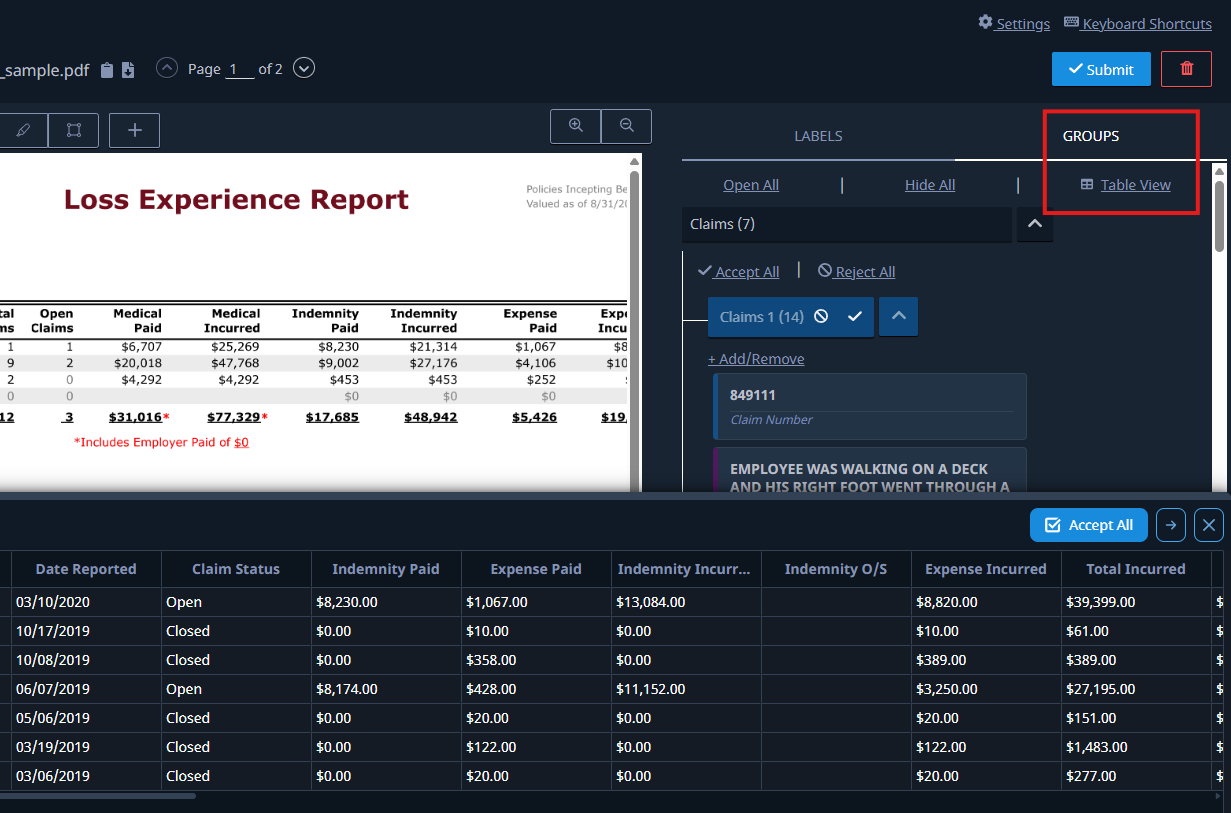The height and width of the screenshot is (813, 1231).
Task: Click the $8,174.00 indemnity paid cell
Action: (x=386, y=689)
